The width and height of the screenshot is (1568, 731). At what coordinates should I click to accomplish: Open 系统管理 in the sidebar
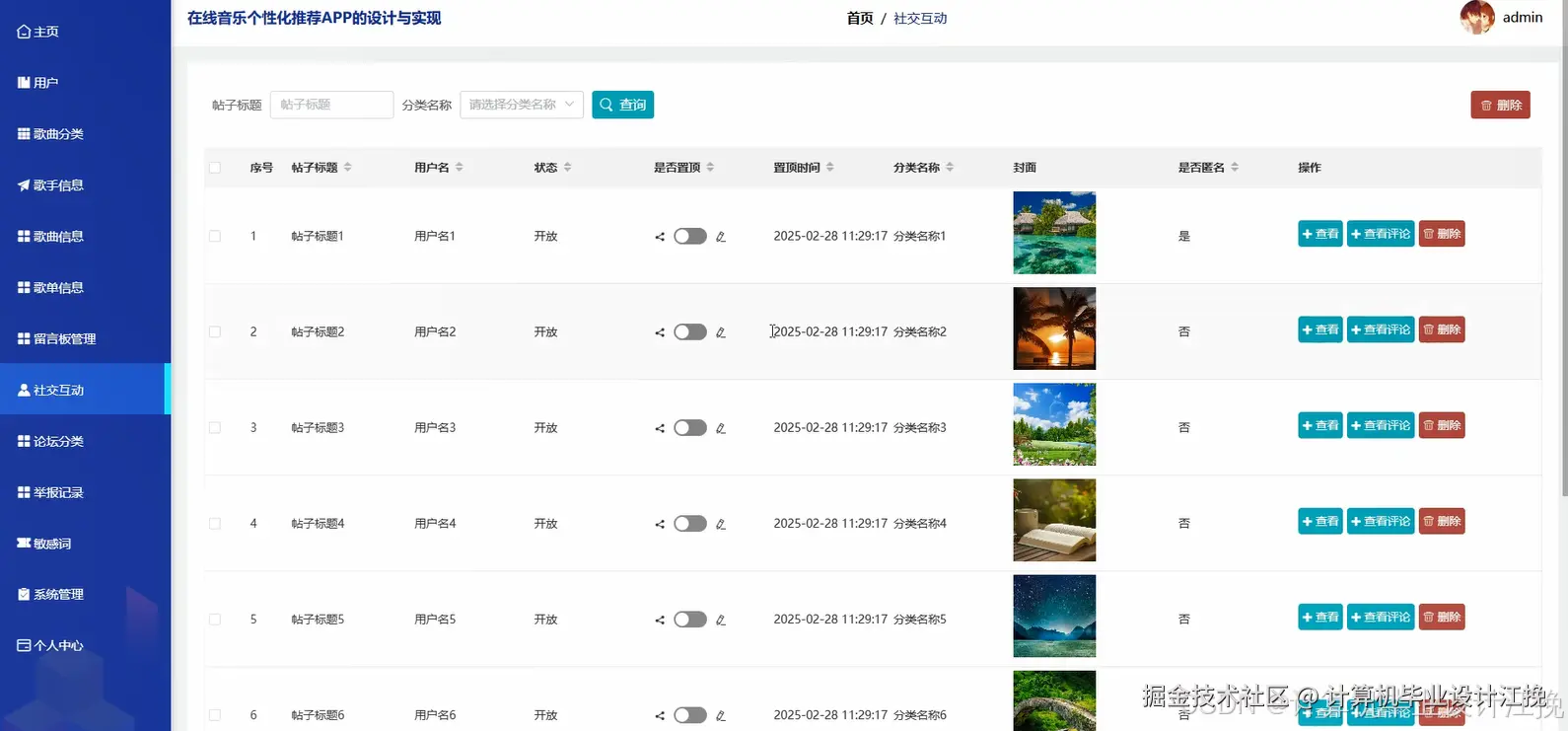pos(85,595)
